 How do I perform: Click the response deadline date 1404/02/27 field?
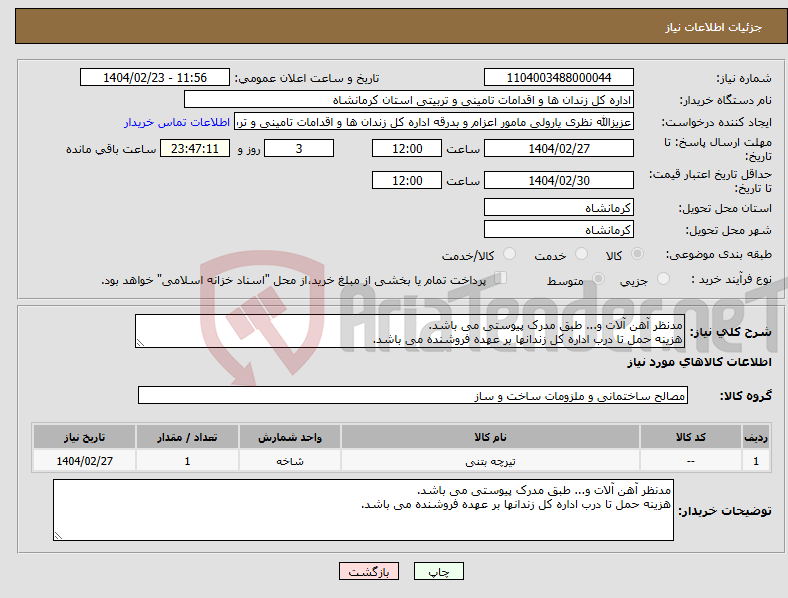[x=559, y=149]
